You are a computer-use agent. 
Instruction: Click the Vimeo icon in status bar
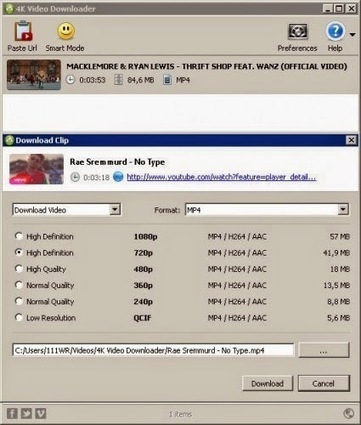(x=41, y=414)
